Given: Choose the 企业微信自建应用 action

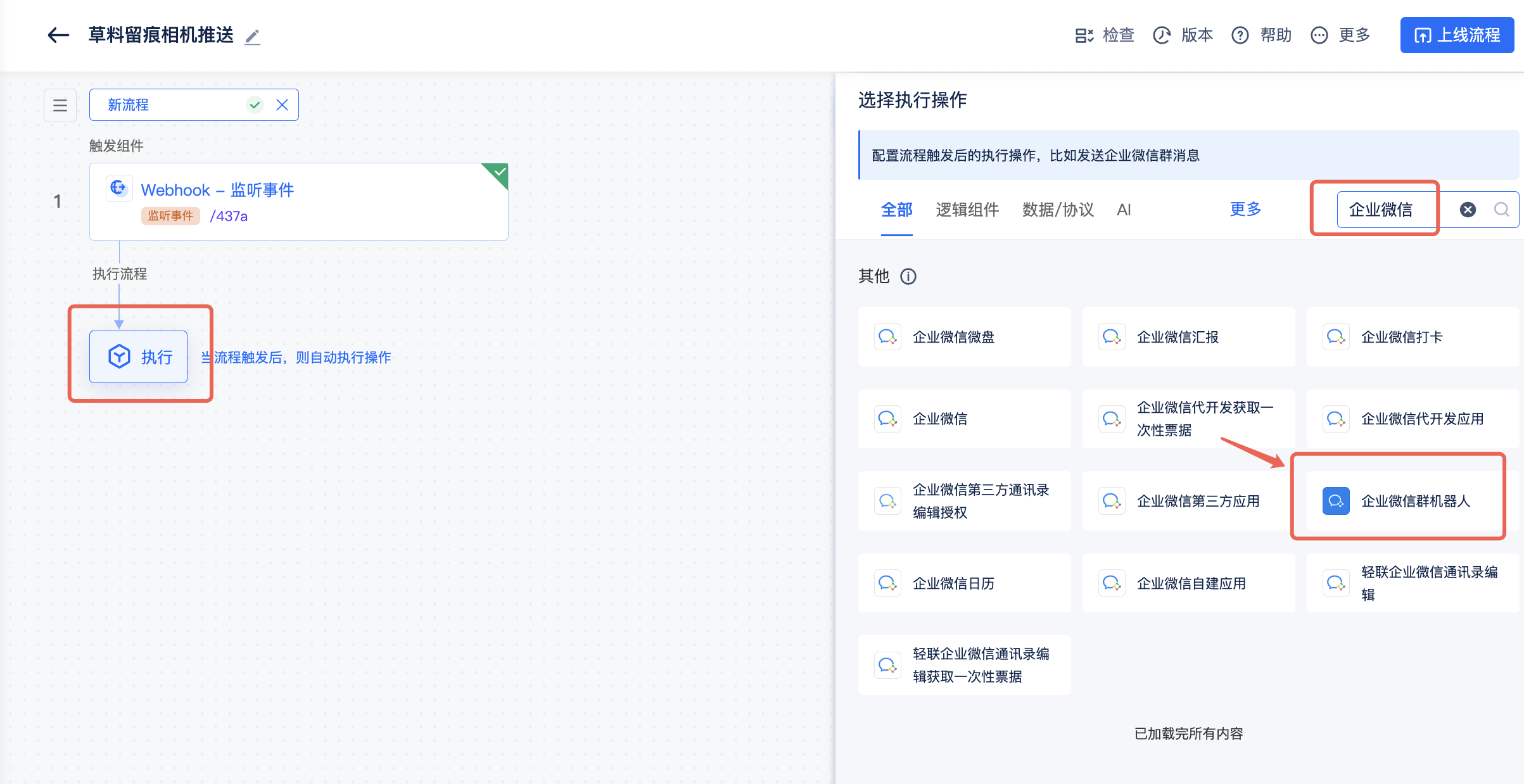Looking at the screenshot, I should tap(1188, 583).
